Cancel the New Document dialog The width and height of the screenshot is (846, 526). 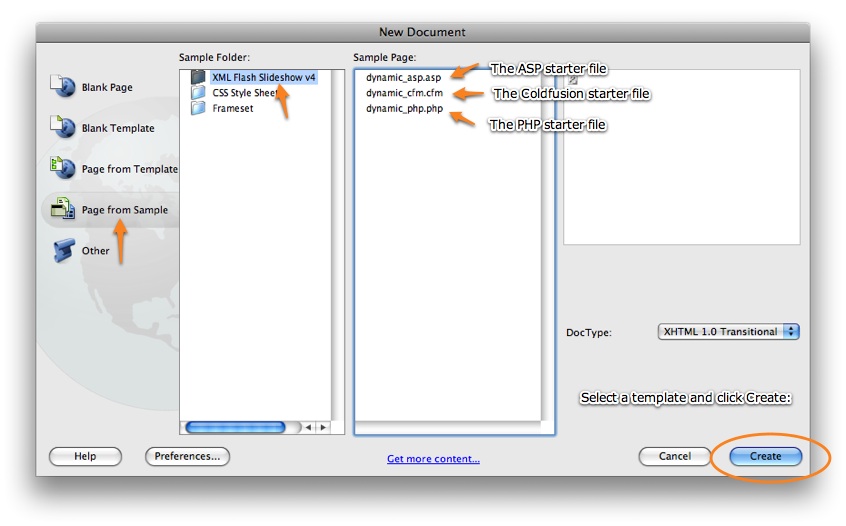674,456
